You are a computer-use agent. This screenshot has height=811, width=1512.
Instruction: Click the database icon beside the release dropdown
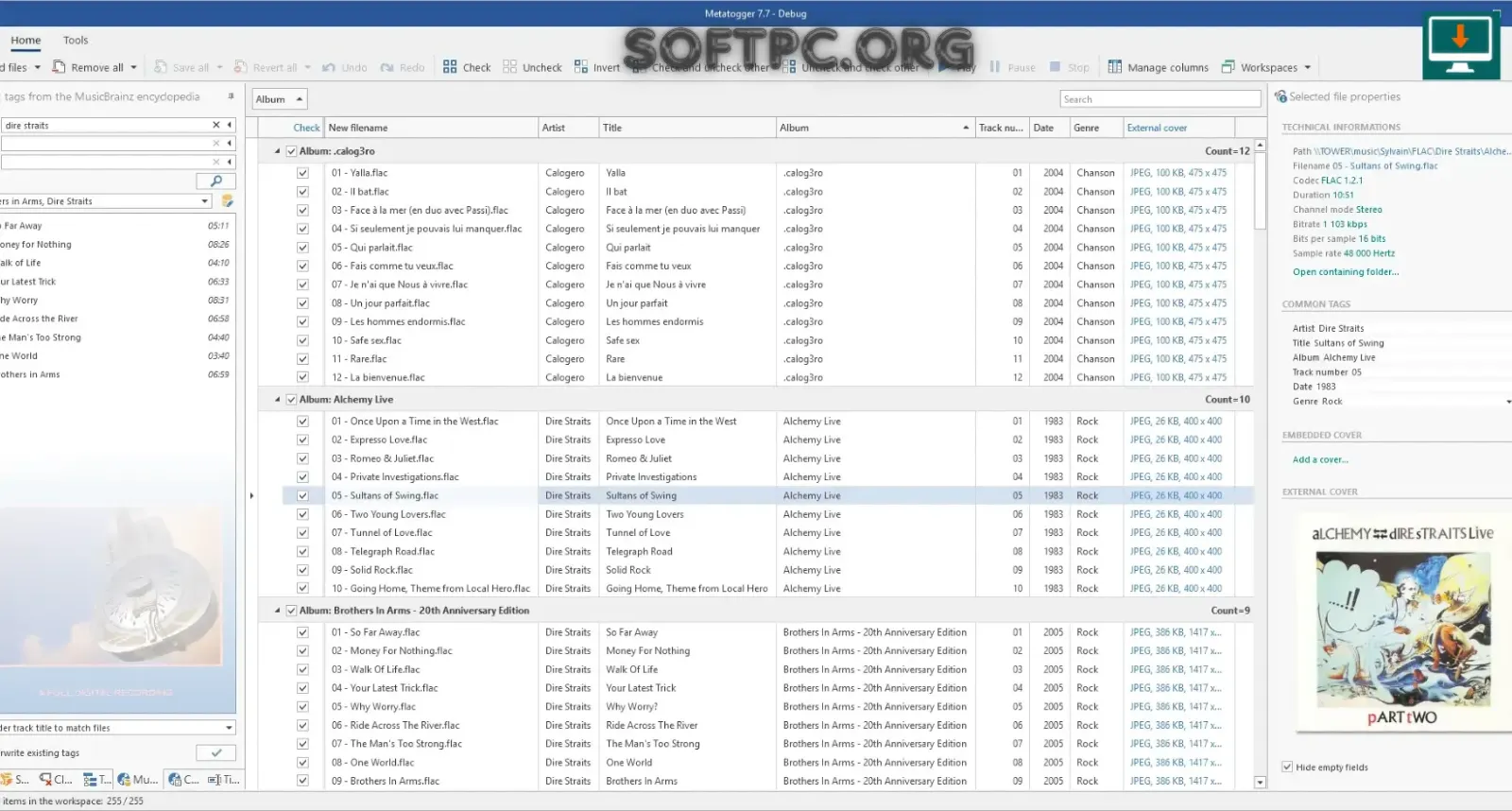tap(227, 201)
